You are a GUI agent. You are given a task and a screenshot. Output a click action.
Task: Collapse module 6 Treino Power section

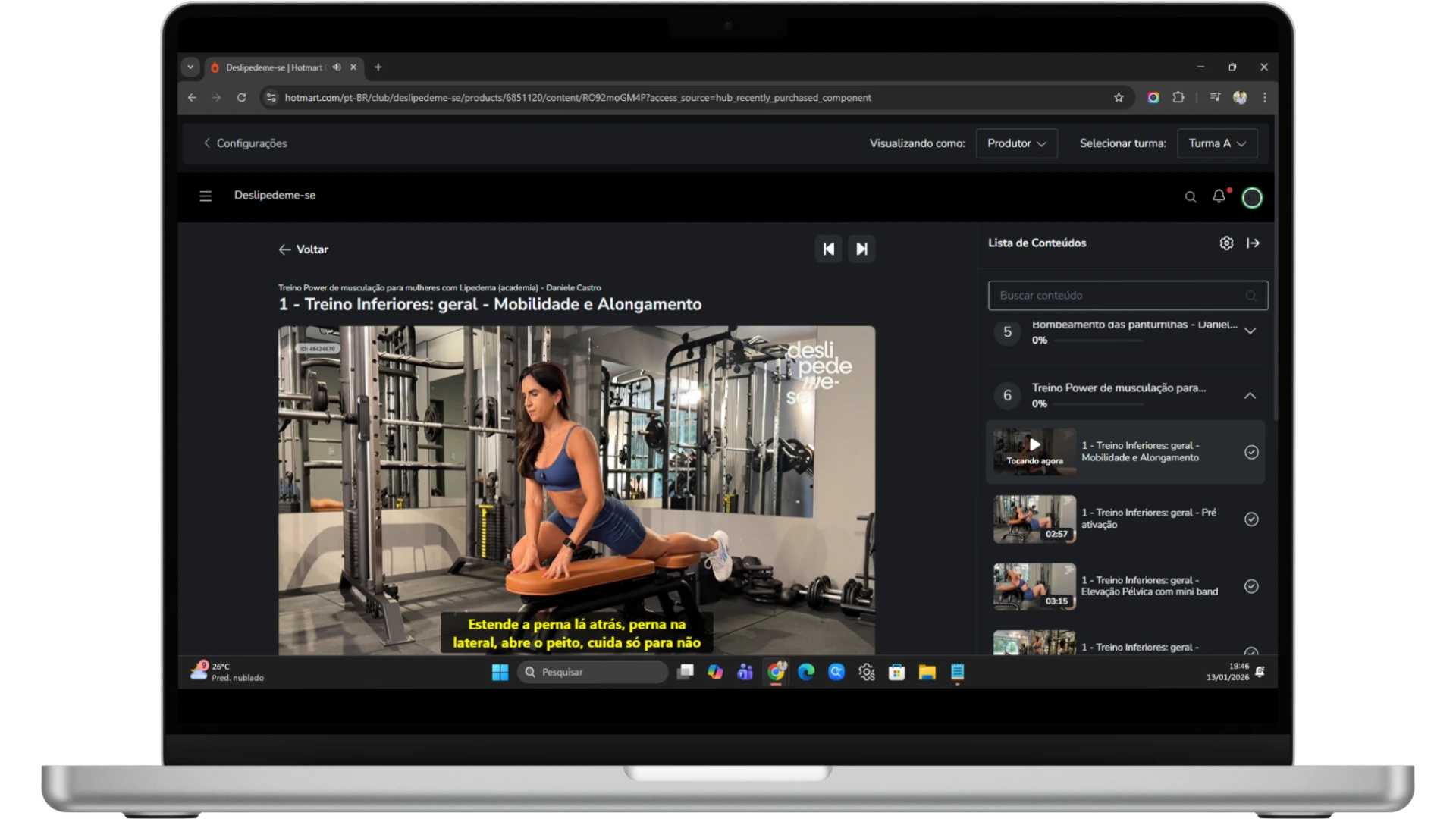(x=1250, y=396)
